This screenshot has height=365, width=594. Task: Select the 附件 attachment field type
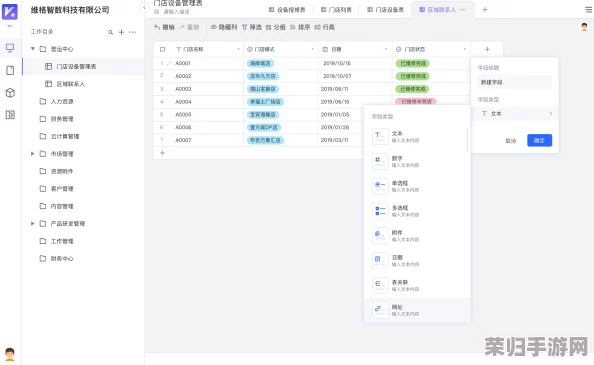417,236
